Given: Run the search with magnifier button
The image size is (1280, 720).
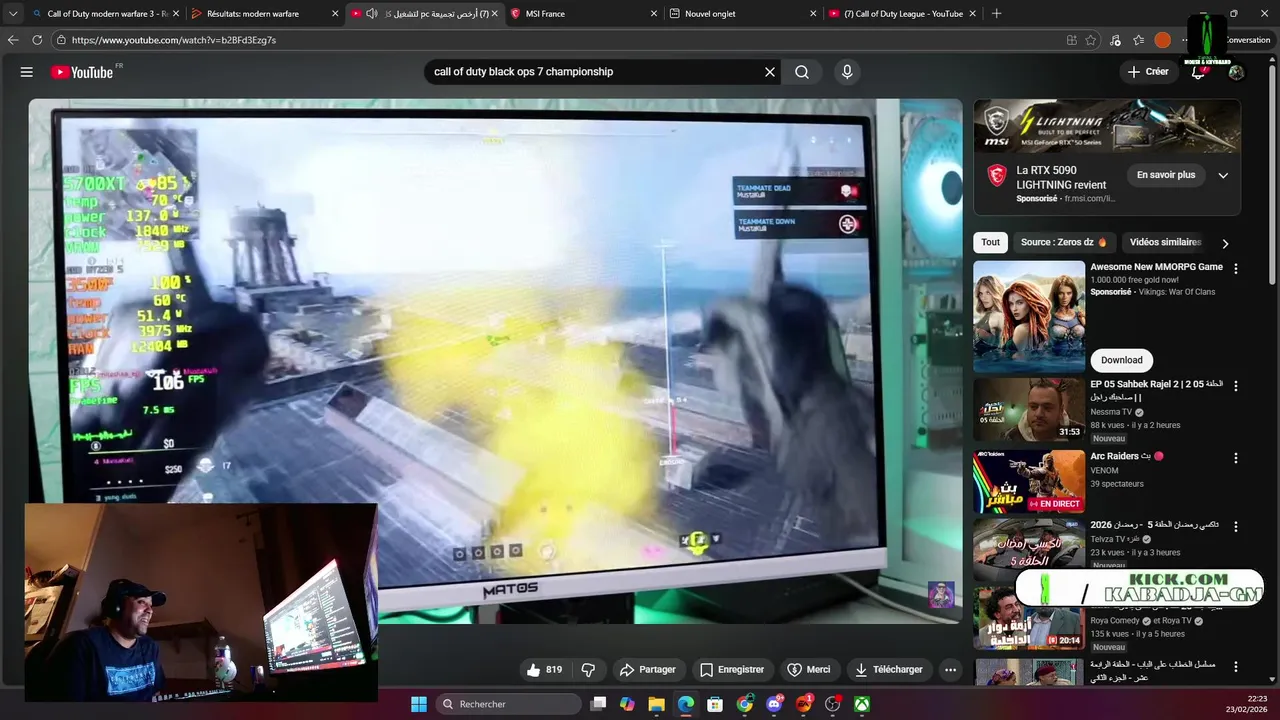Looking at the screenshot, I should tap(802, 72).
